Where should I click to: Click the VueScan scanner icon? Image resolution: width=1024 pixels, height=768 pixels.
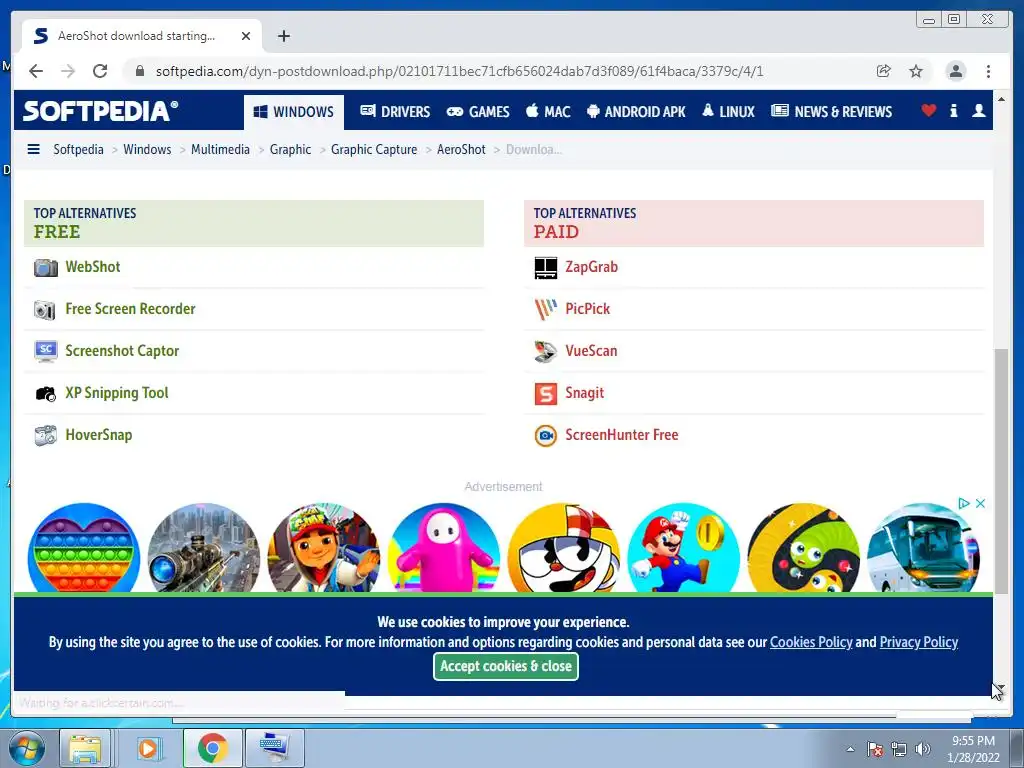click(545, 351)
